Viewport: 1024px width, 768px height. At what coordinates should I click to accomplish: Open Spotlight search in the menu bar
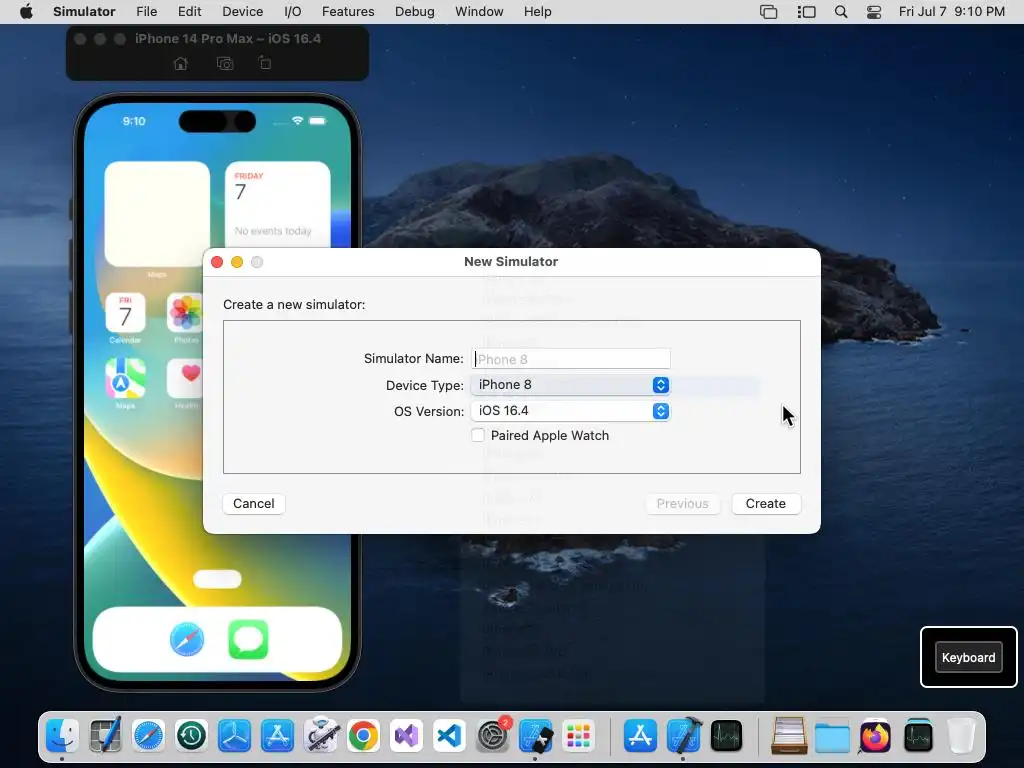click(841, 12)
